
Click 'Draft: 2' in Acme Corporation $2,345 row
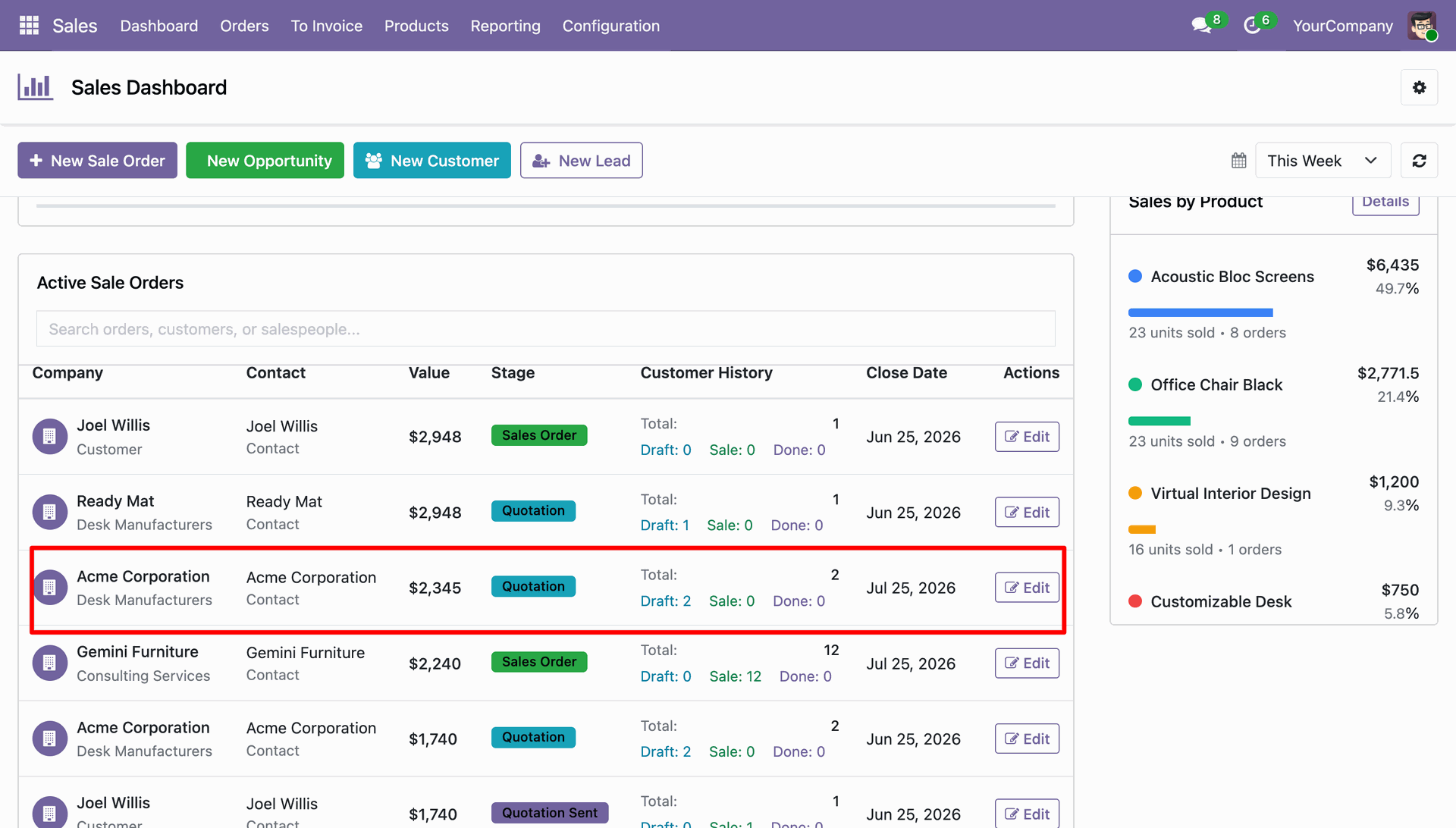[x=666, y=601]
